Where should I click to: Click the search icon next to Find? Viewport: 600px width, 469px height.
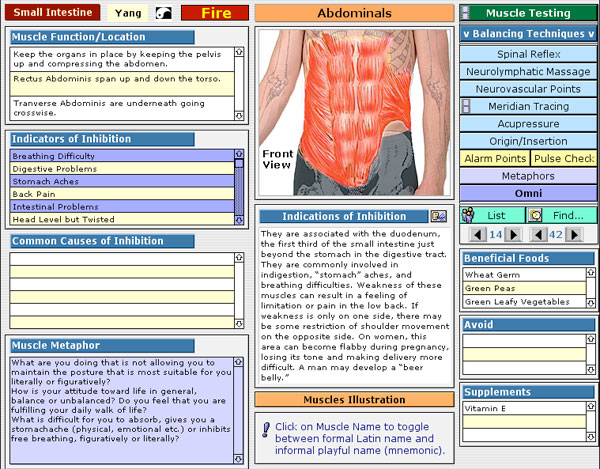coord(535,215)
